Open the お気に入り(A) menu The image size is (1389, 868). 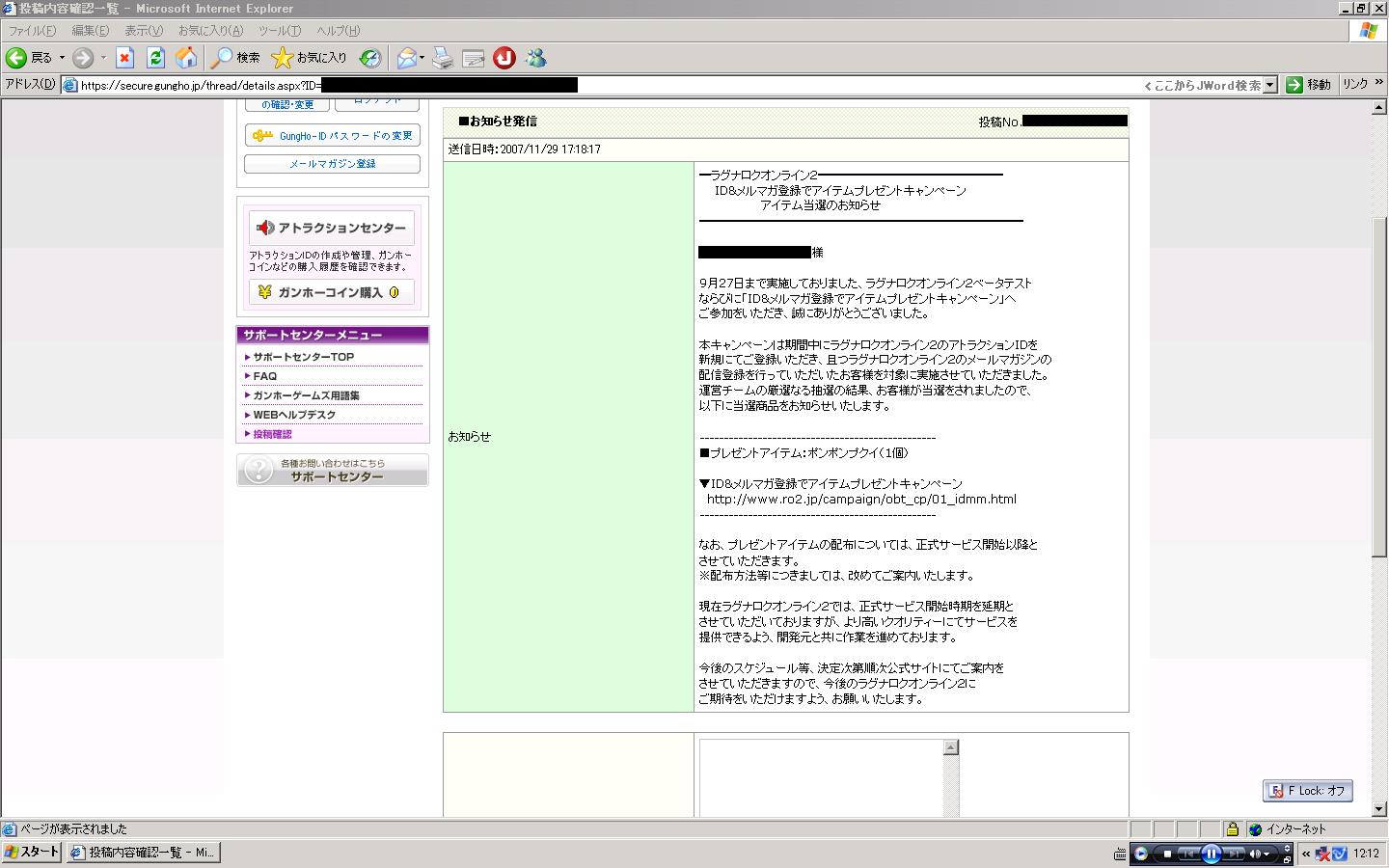(210, 31)
